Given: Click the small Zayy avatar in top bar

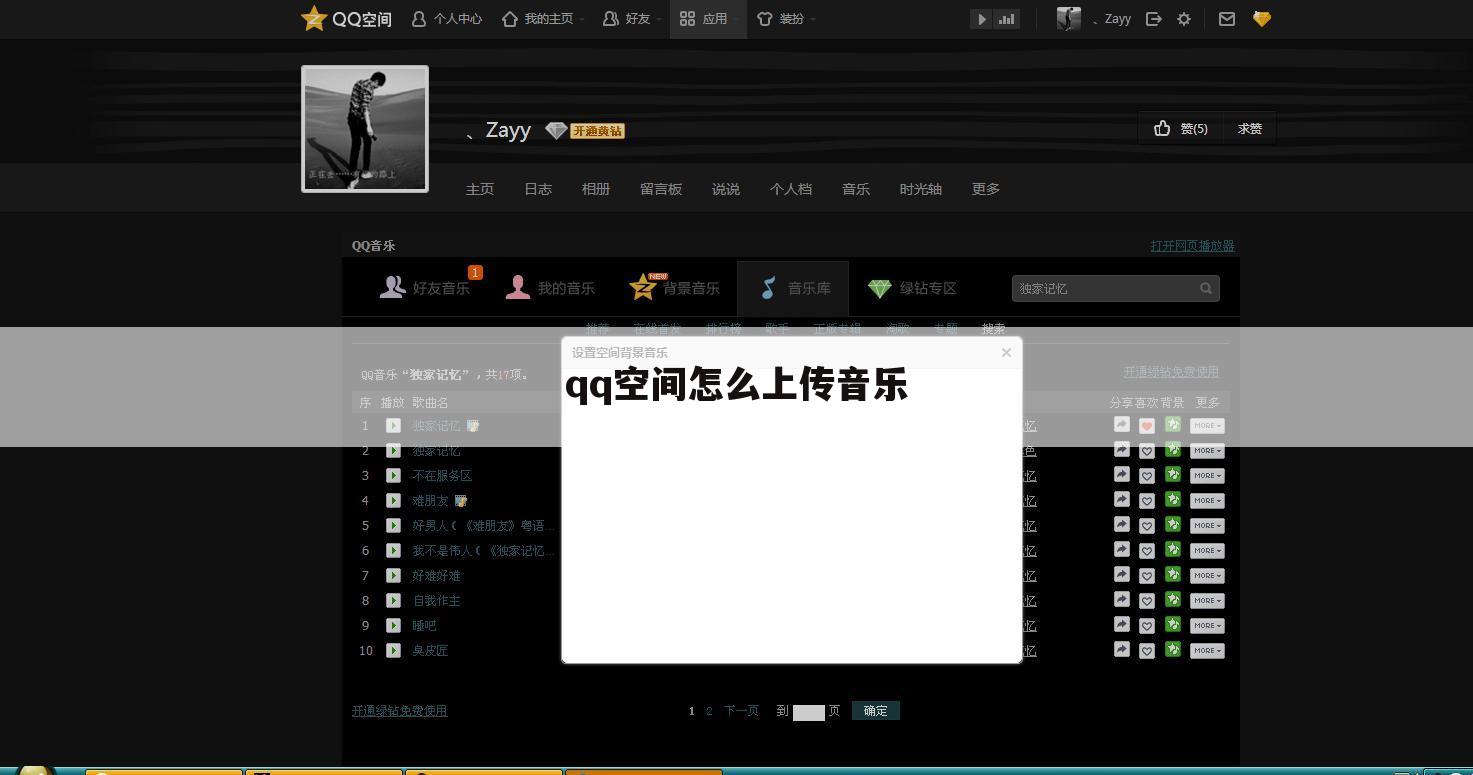Looking at the screenshot, I should (1069, 19).
